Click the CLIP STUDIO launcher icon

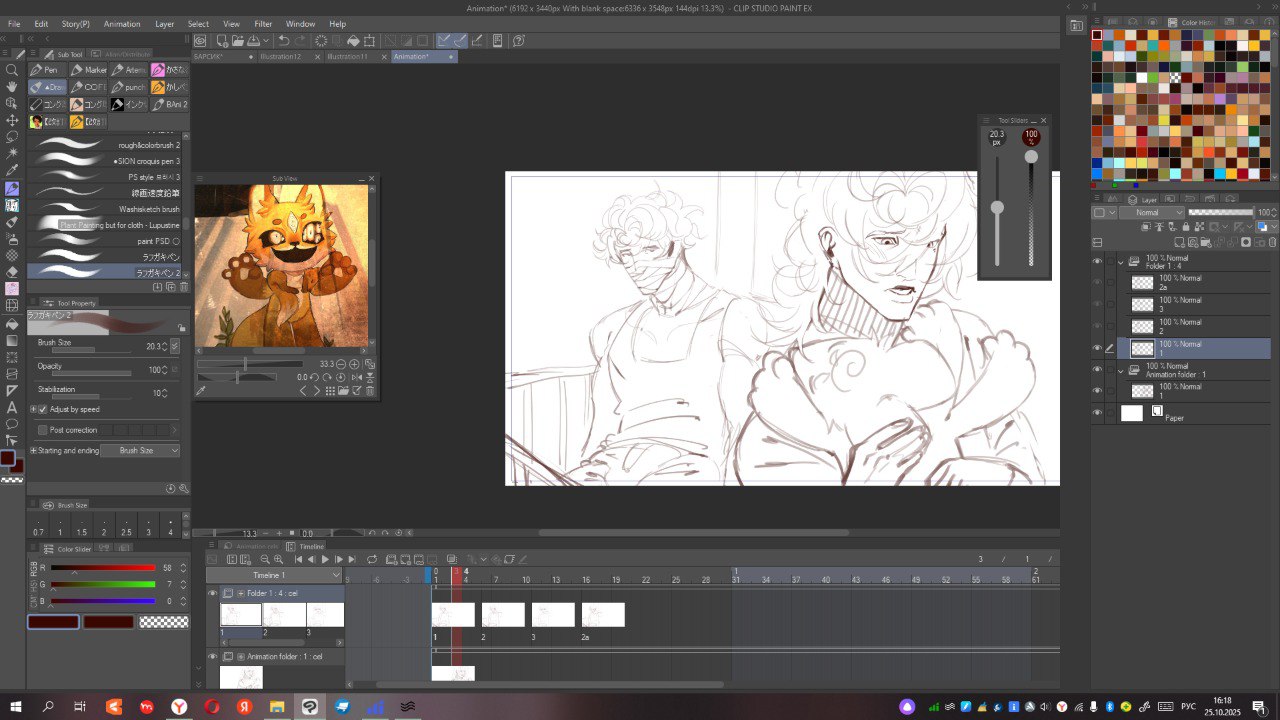200,41
